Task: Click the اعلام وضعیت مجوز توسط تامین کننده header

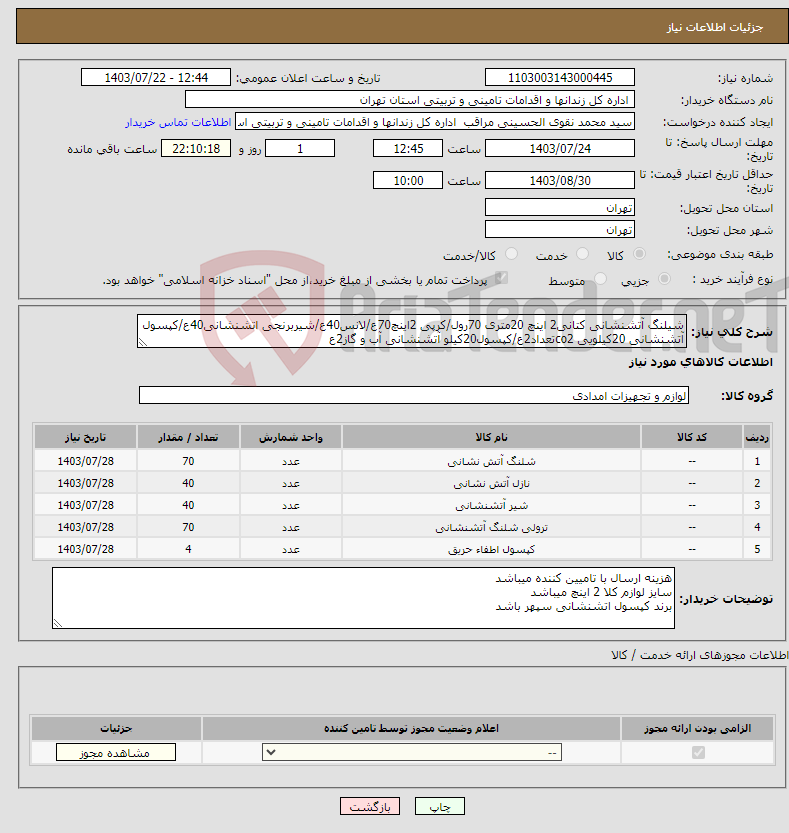Action: [x=411, y=728]
